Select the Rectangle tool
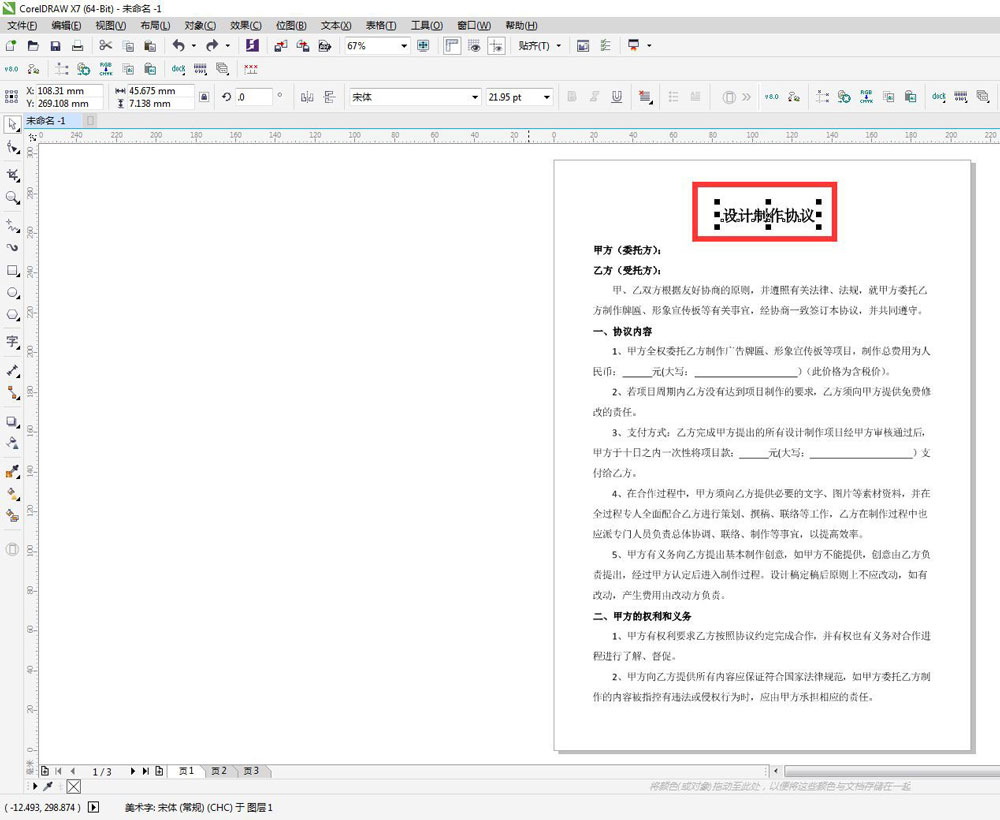This screenshot has height=820, width=1000. point(12,271)
